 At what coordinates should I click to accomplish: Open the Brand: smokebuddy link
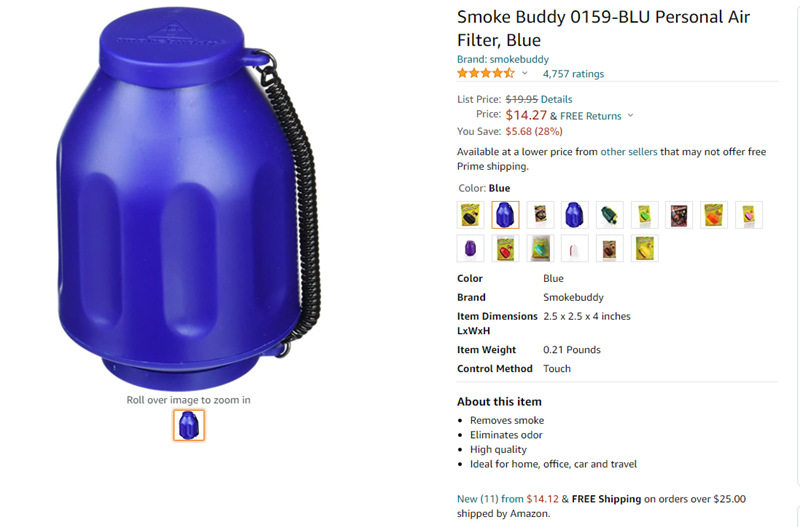pos(503,59)
